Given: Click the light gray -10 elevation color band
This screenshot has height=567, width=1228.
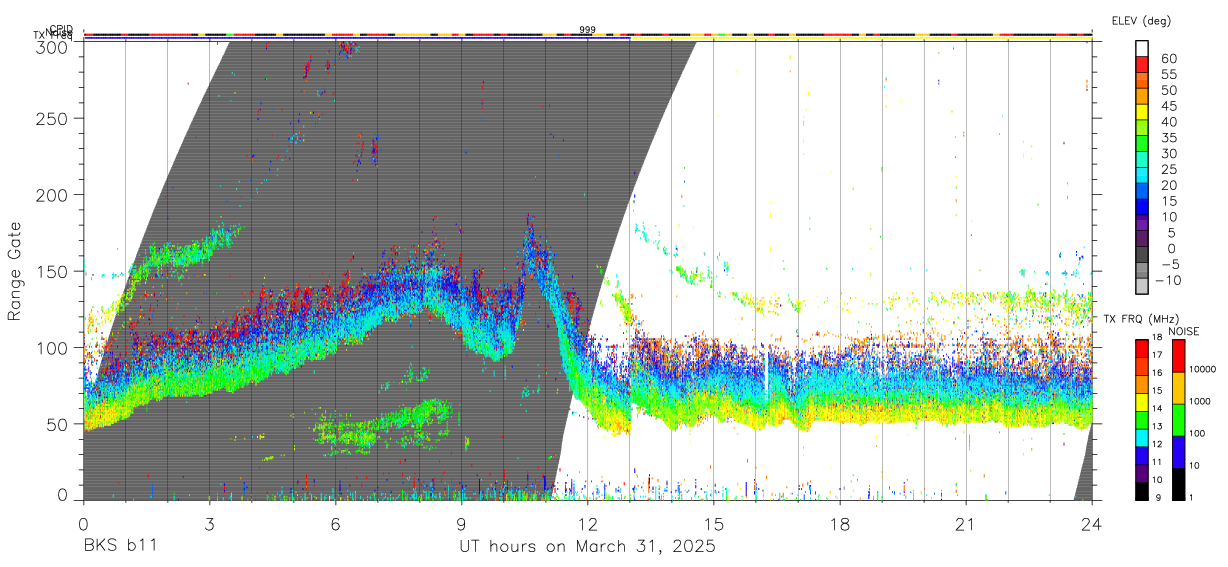Looking at the screenshot, I should point(1142,287).
